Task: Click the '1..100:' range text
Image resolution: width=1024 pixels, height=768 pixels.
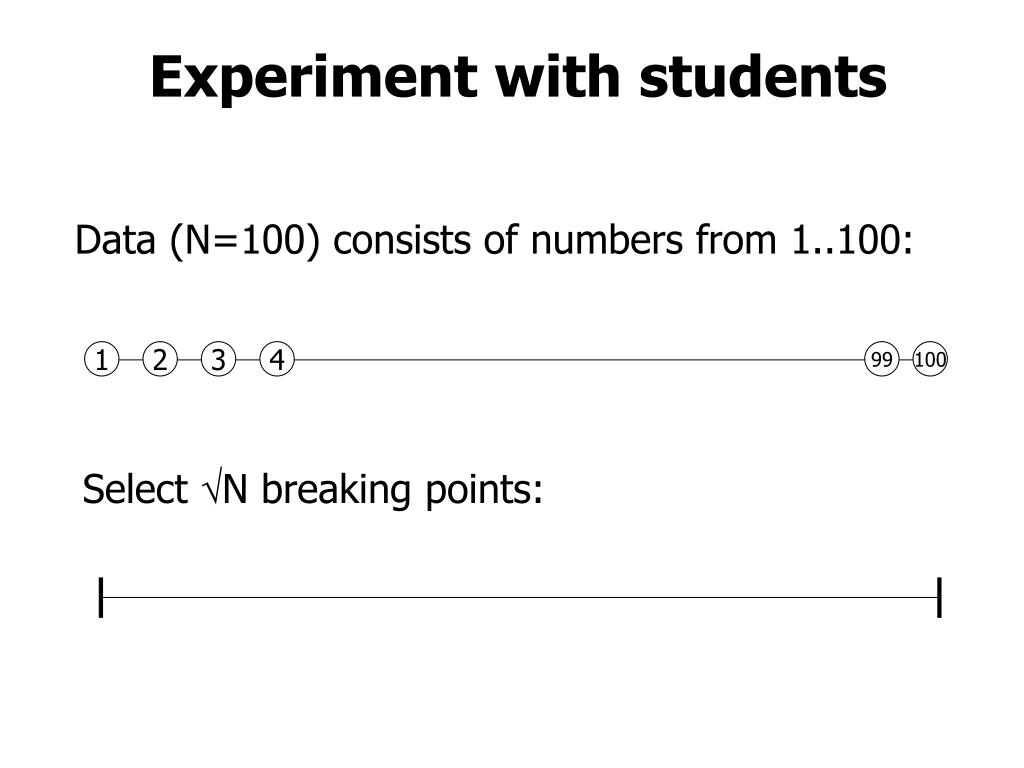Action: pyautogui.click(x=852, y=240)
